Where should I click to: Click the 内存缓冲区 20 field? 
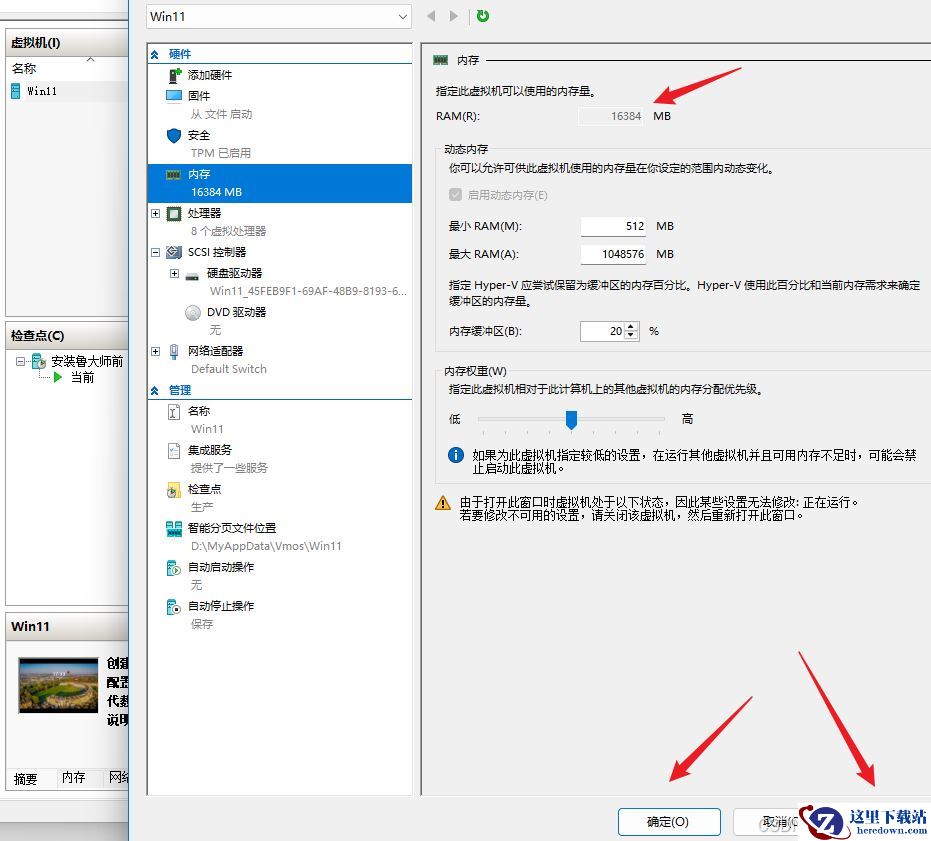(x=602, y=331)
